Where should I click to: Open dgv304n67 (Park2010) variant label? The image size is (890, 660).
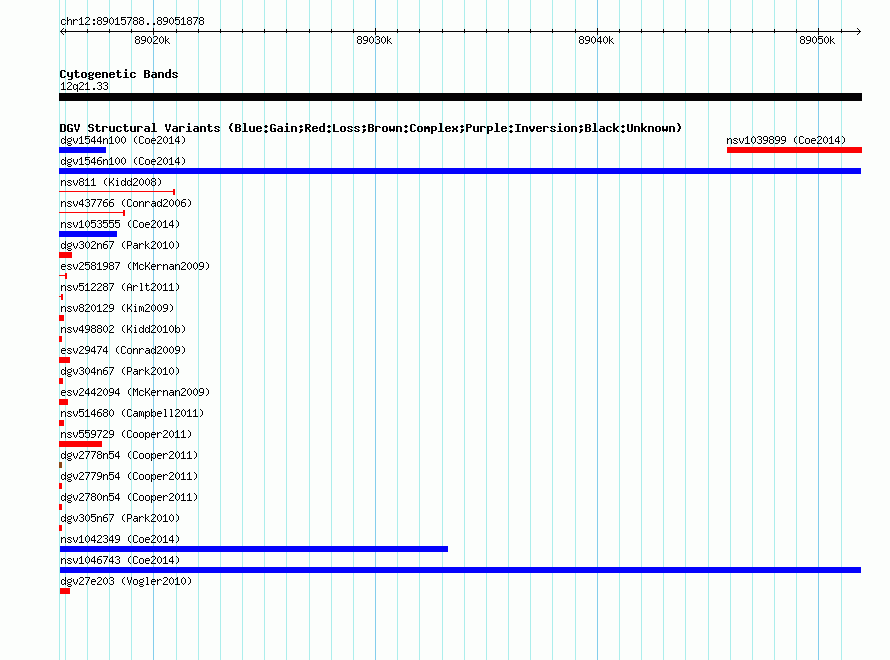coord(120,371)
